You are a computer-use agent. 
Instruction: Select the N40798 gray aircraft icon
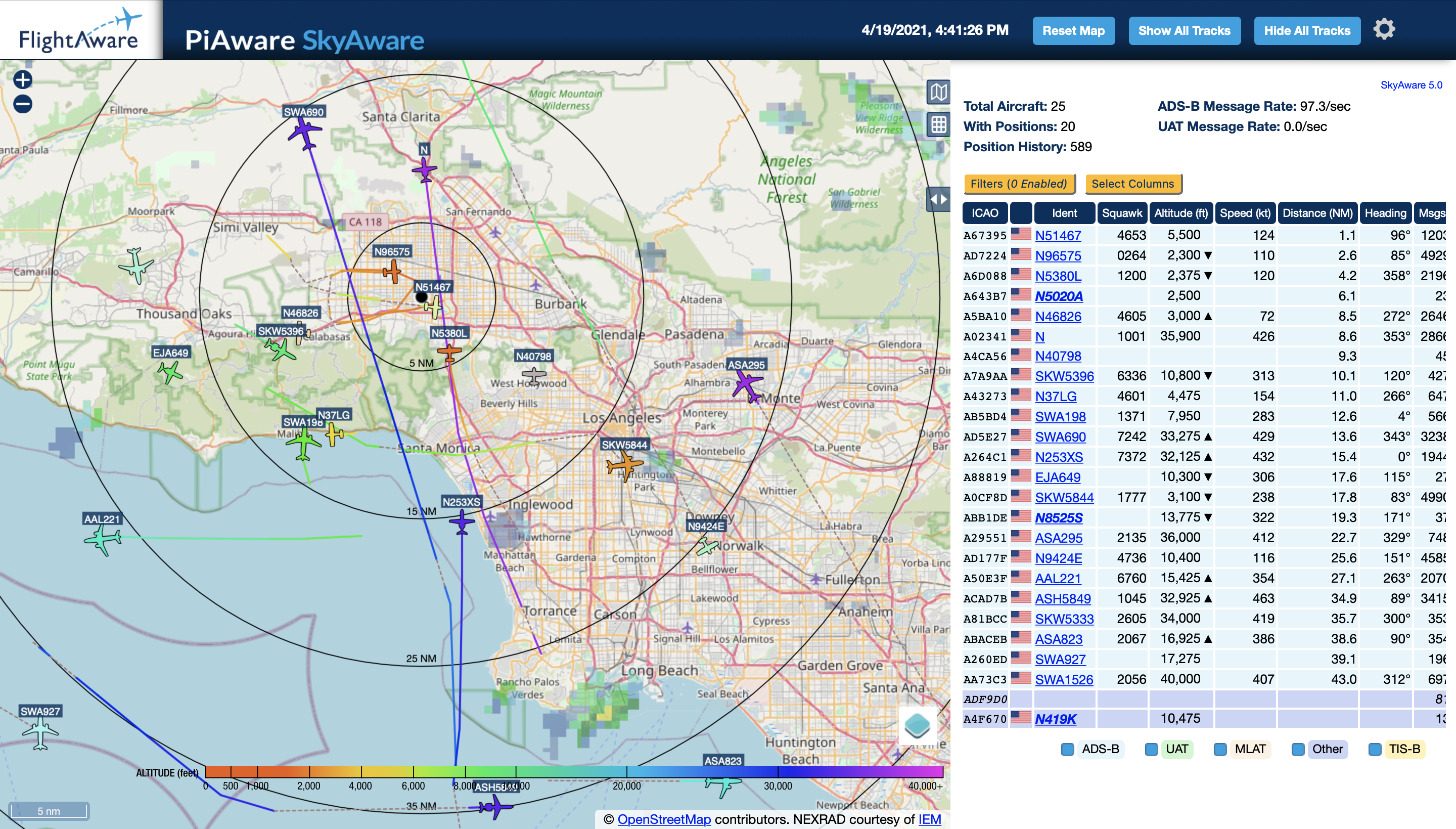[534, 375]
